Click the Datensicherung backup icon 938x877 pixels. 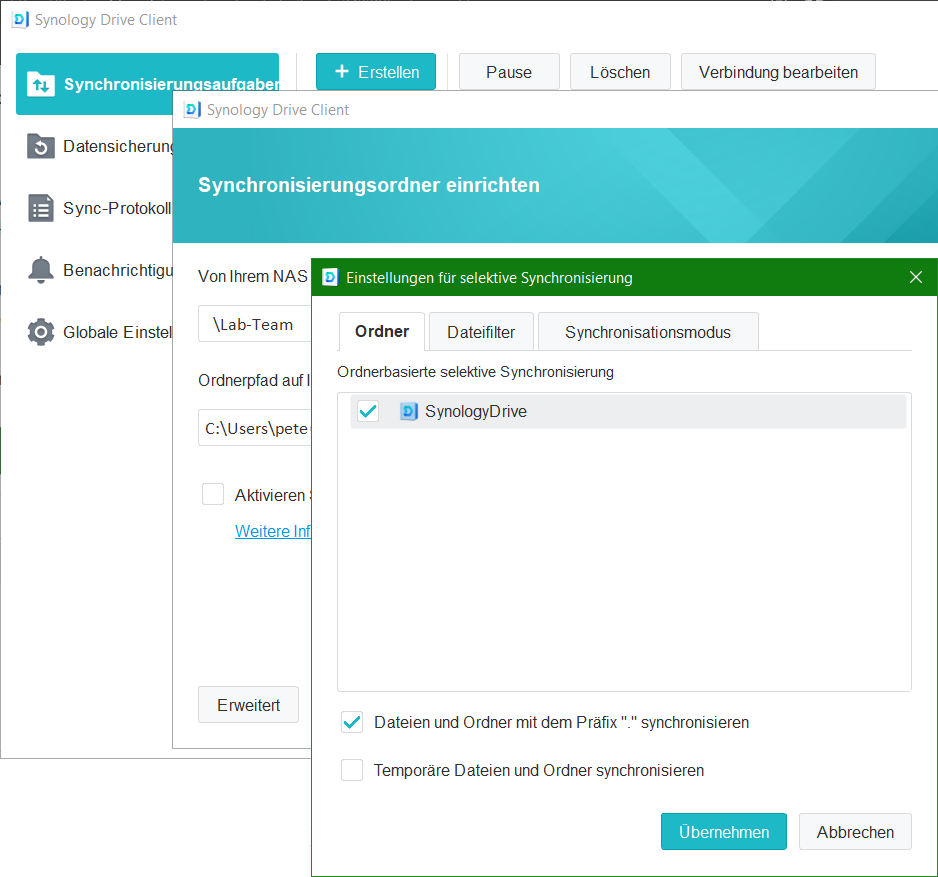pos(41,147)
